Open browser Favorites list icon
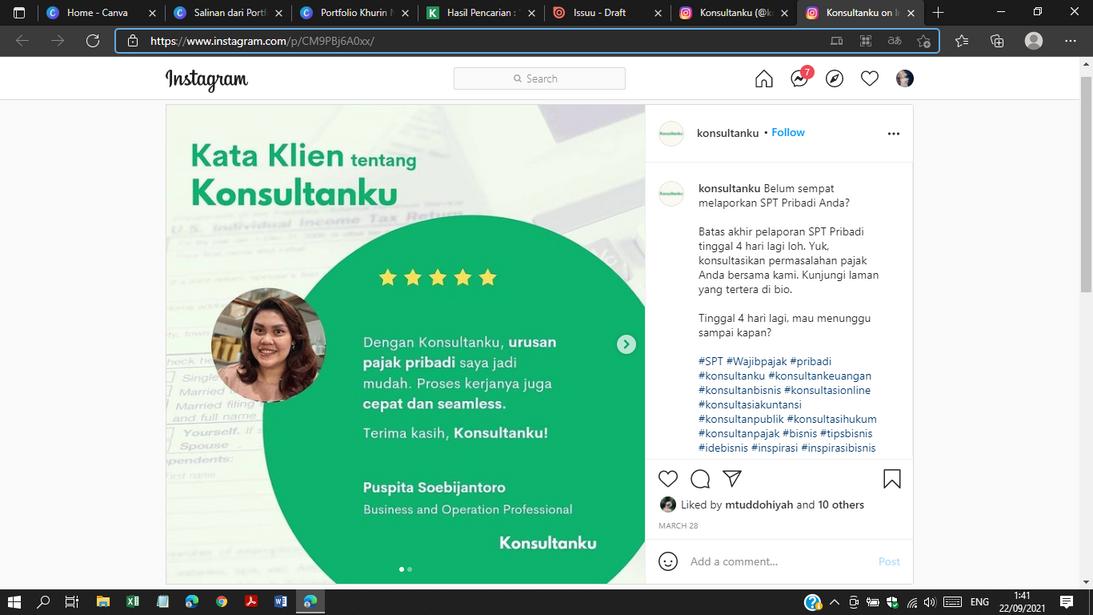The image size is (1093, 615). tap(962, 41)
